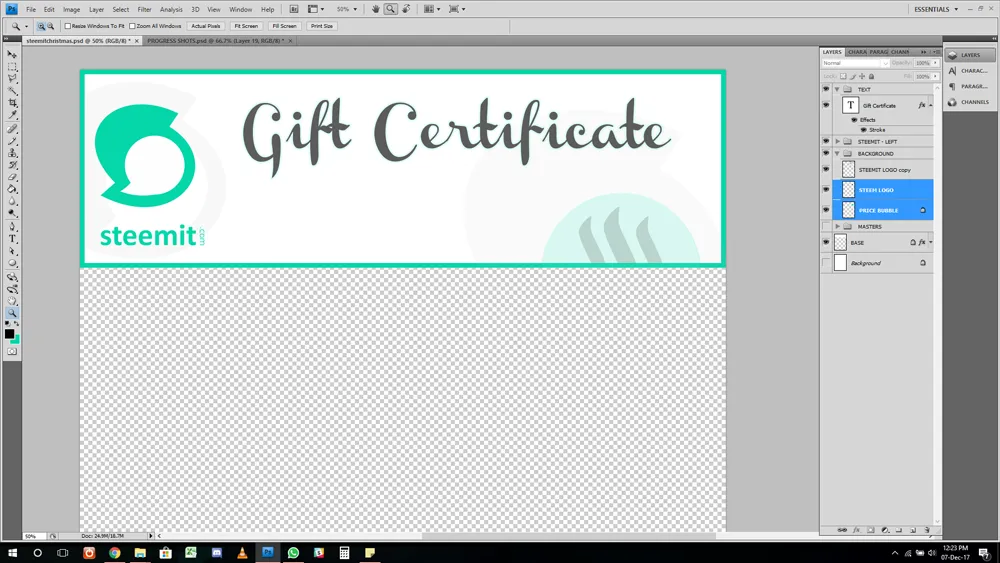Open the ESSENTIALS workspace dropdown
1000x563 pixels.
point(936,9)
